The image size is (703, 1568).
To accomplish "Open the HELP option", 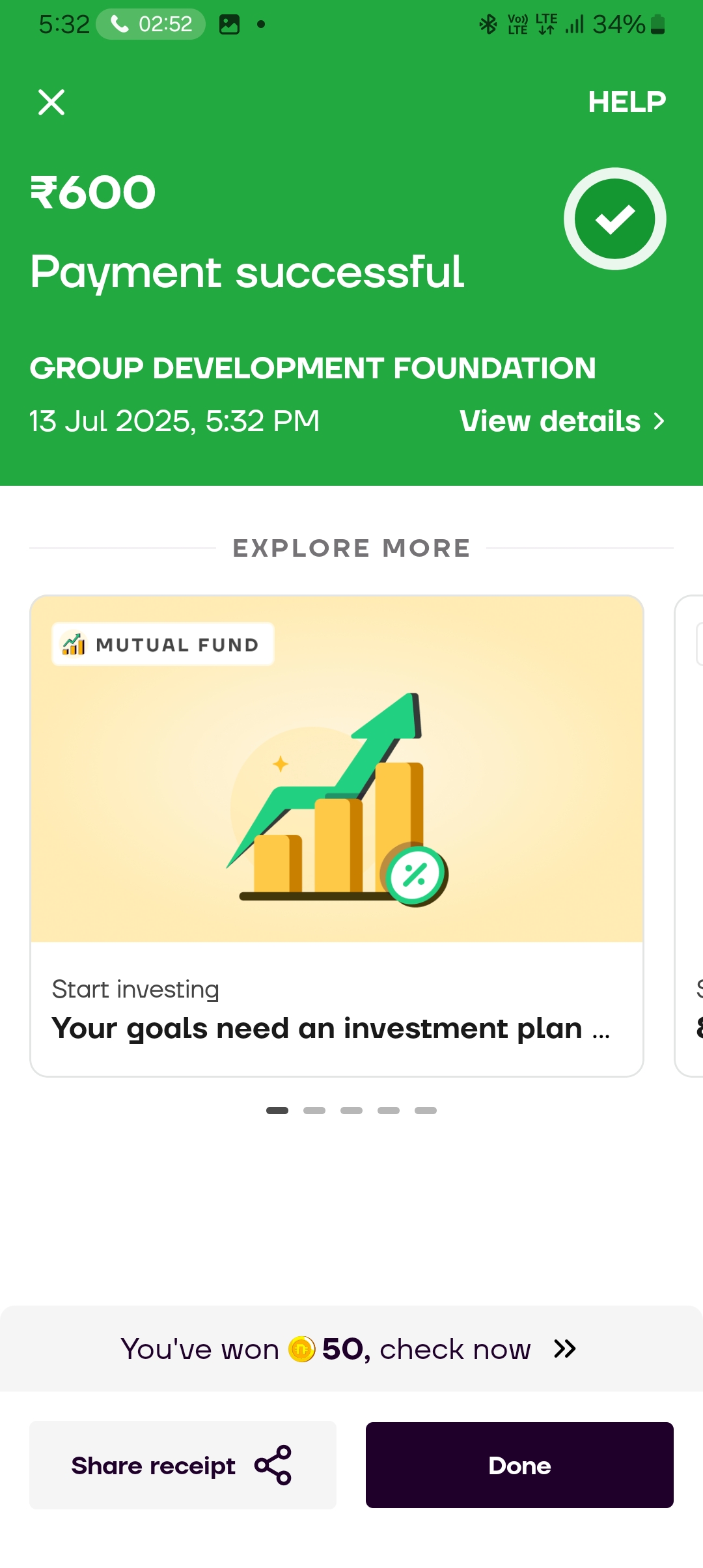I will click(627, 102).
